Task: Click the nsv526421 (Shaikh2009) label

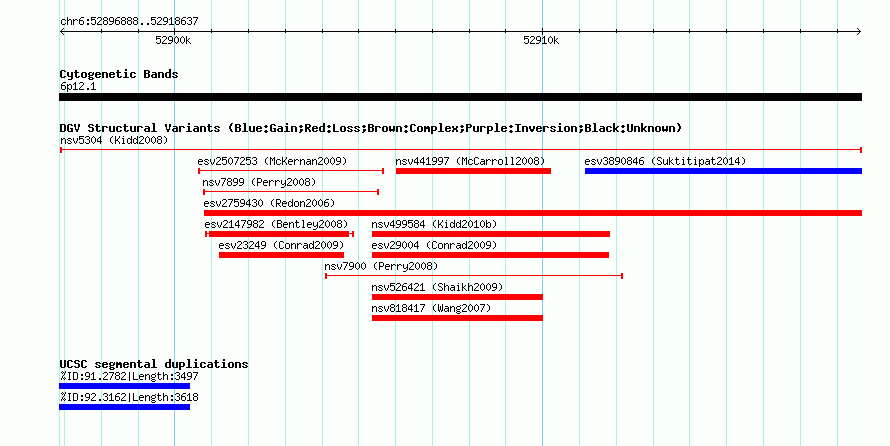Action: tap(437, 287)
